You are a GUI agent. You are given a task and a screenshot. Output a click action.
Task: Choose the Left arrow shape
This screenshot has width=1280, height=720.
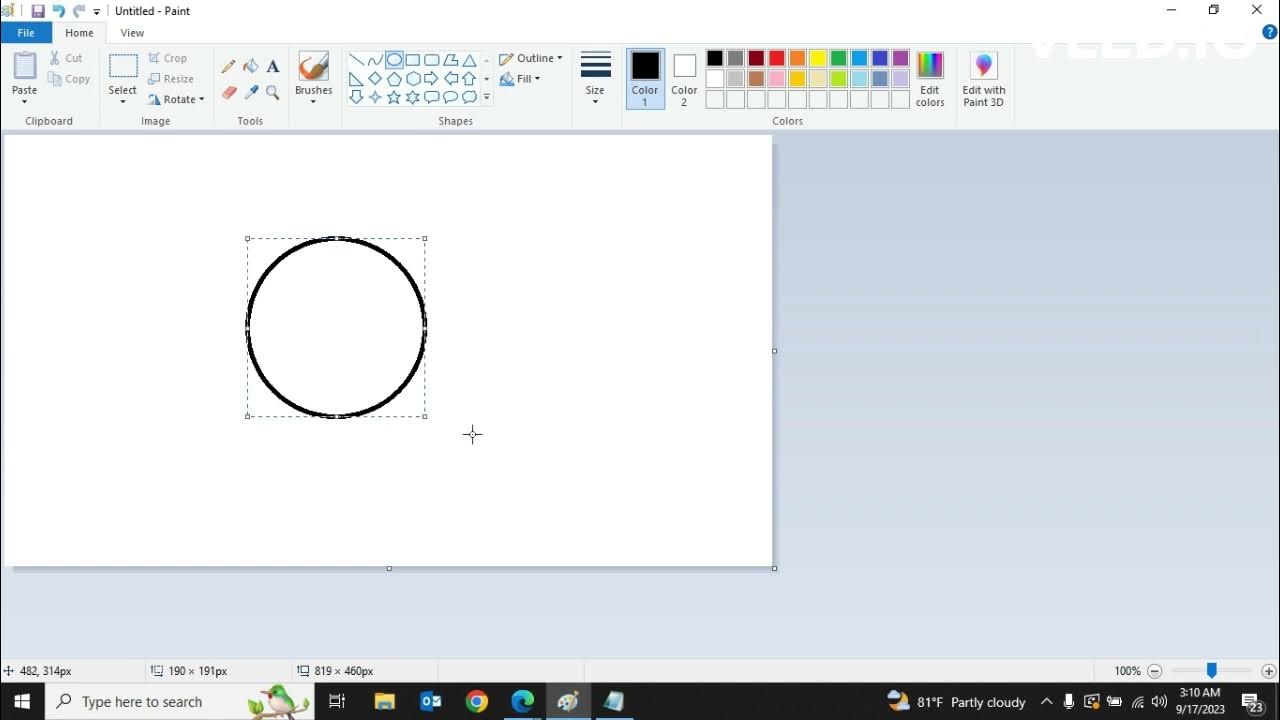451,79
